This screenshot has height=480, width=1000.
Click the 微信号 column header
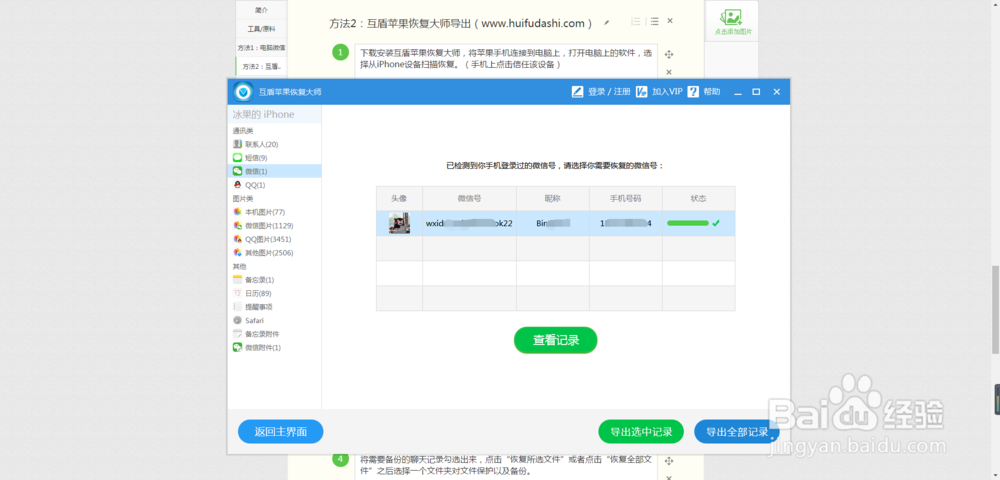[469, 198]
